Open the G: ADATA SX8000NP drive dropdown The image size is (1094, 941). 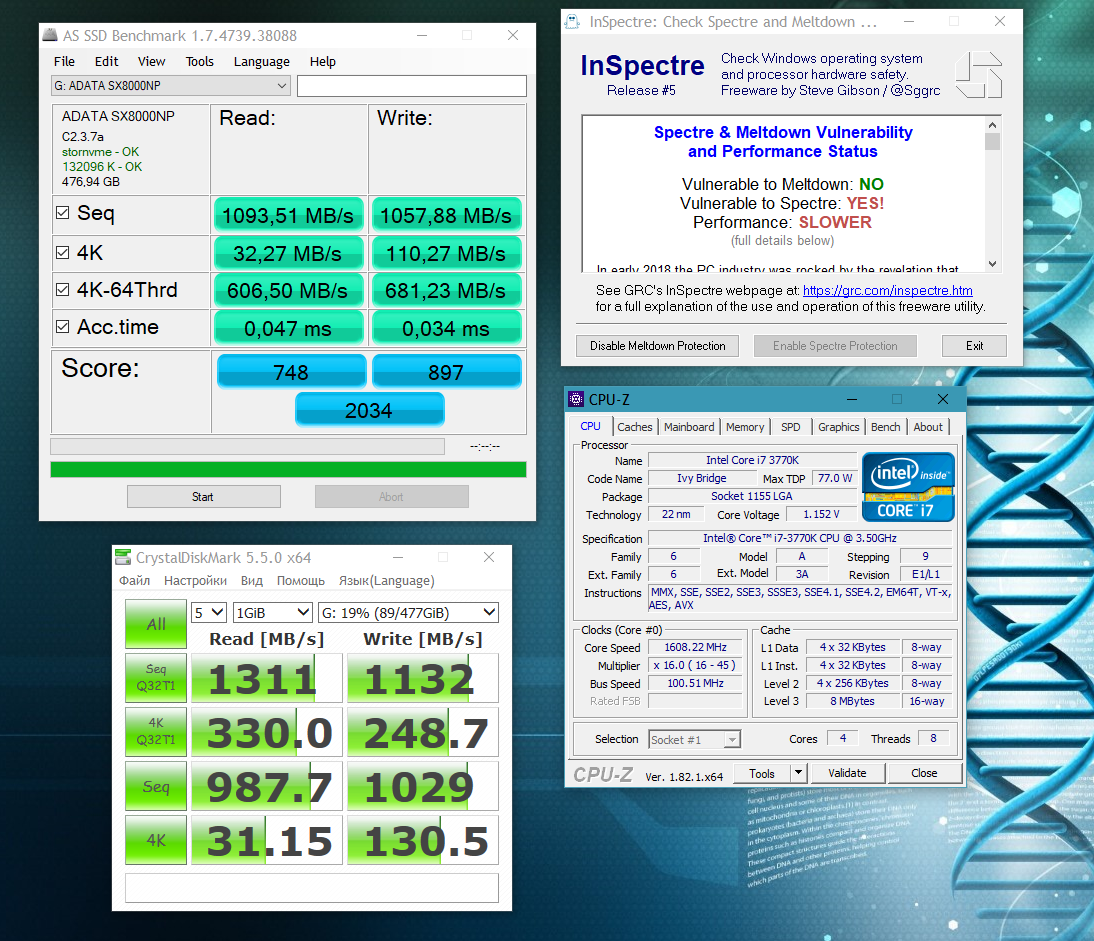(171, 86)
